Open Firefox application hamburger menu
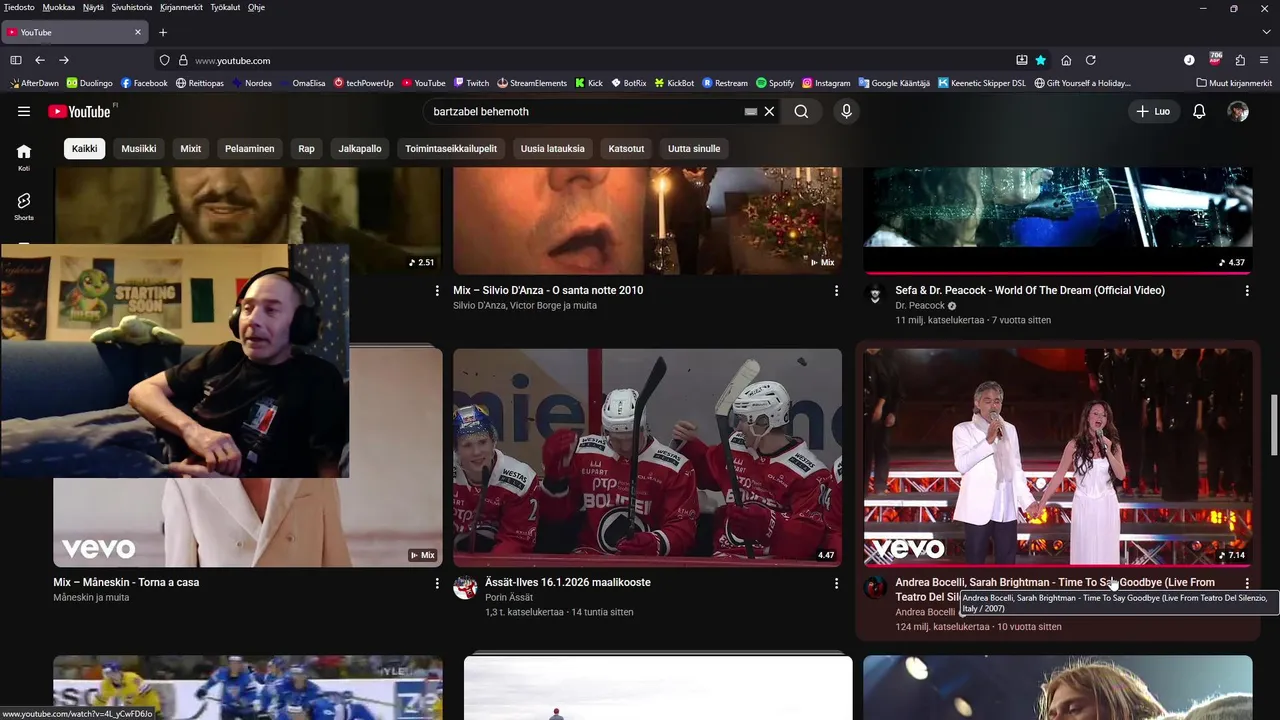Screen dimensions: 1280x720 pyautogui.click(x=1265, y=60)
